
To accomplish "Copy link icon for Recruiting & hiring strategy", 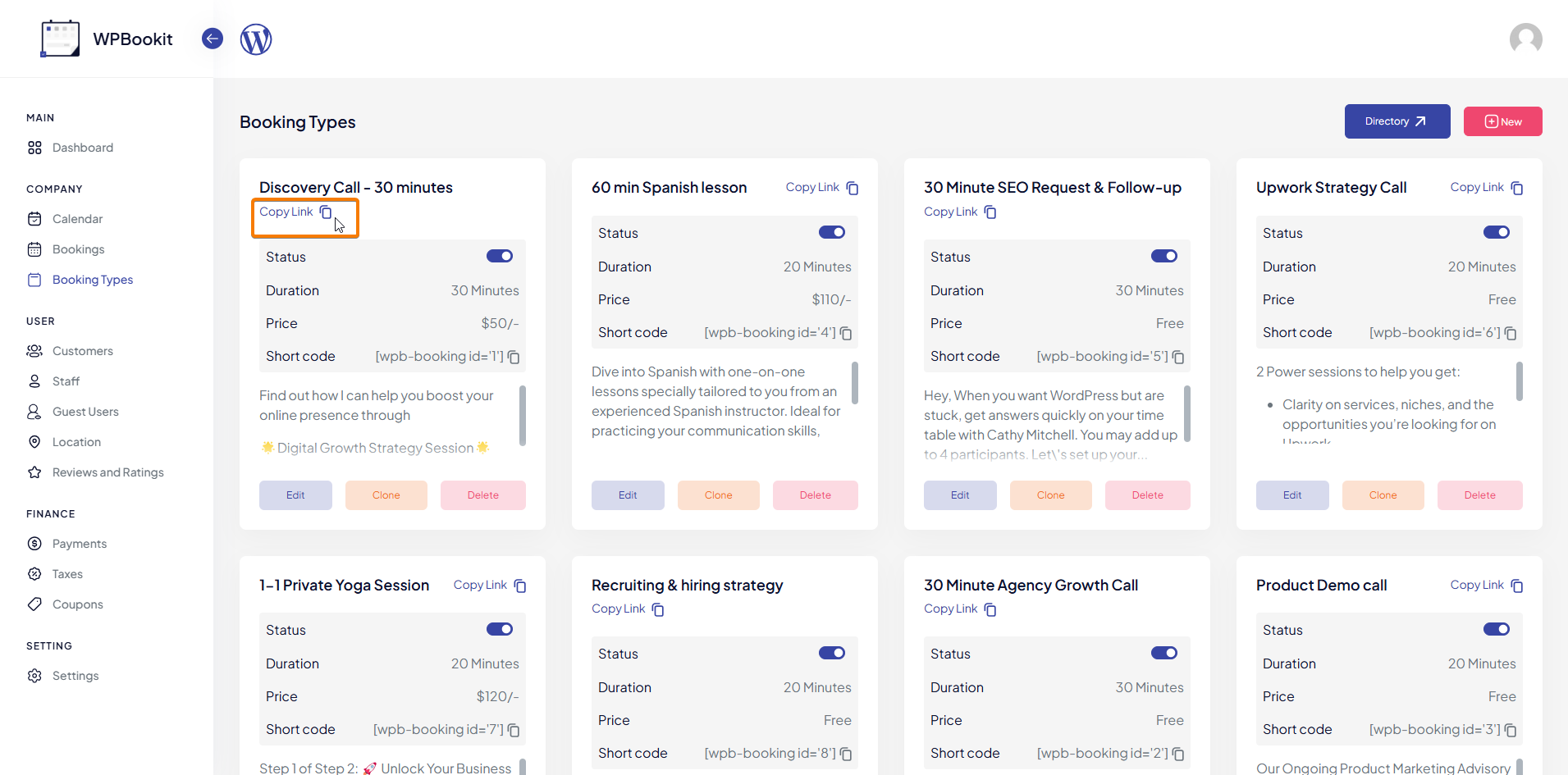I will point(658,609).
